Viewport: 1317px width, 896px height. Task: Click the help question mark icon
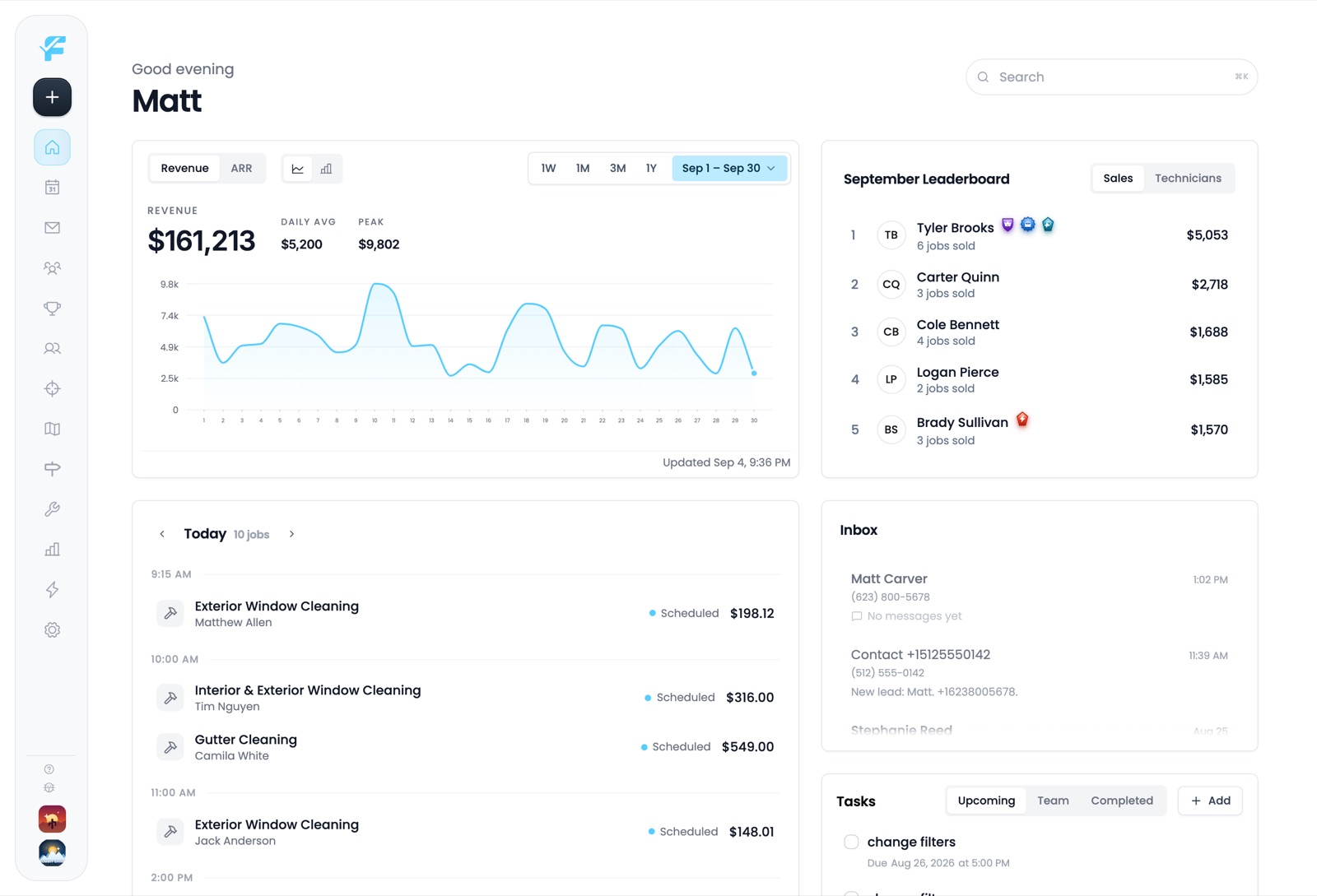[x=49, y=769]
